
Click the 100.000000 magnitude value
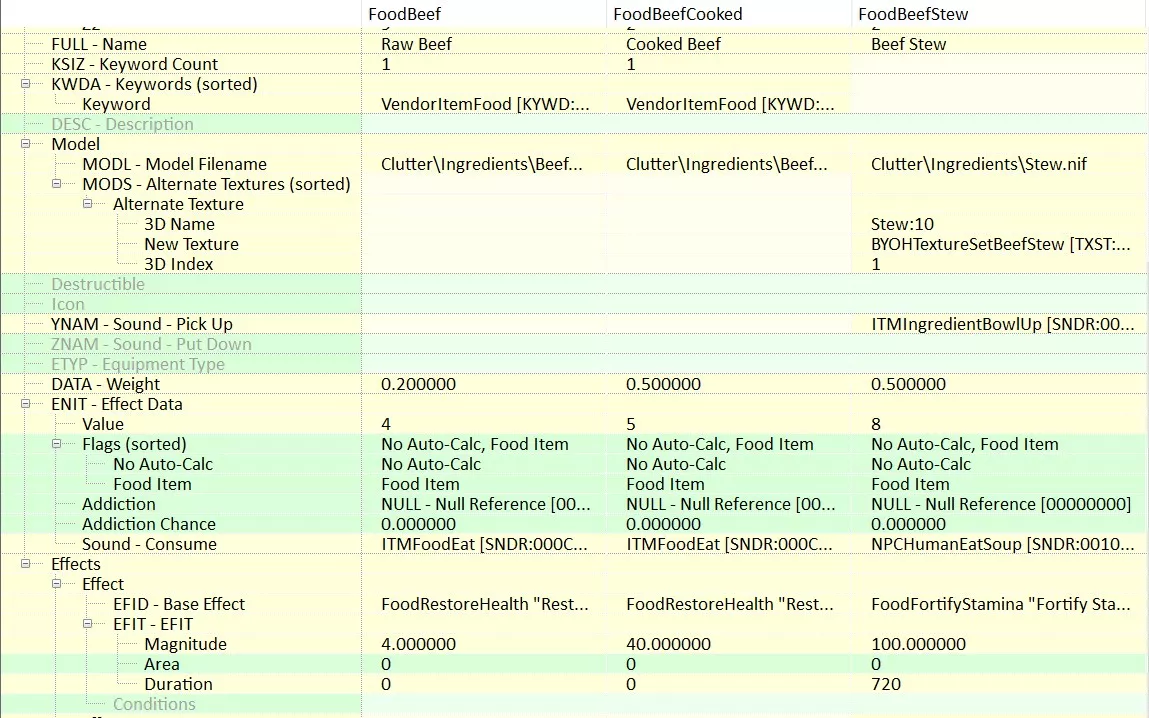point(918,644)
